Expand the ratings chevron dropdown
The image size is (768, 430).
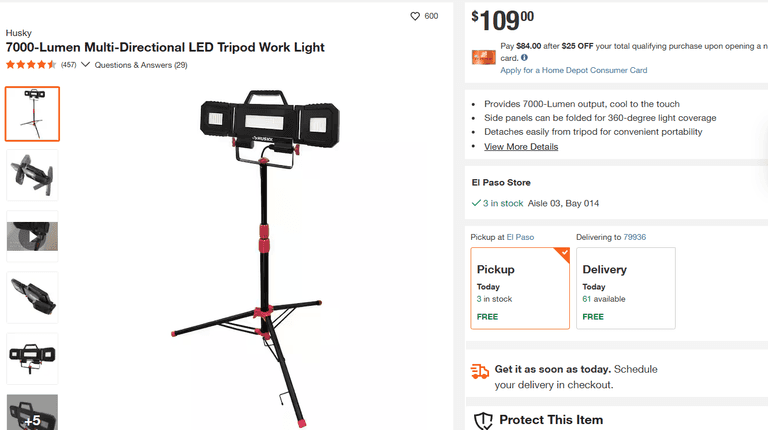coord(85,65)
